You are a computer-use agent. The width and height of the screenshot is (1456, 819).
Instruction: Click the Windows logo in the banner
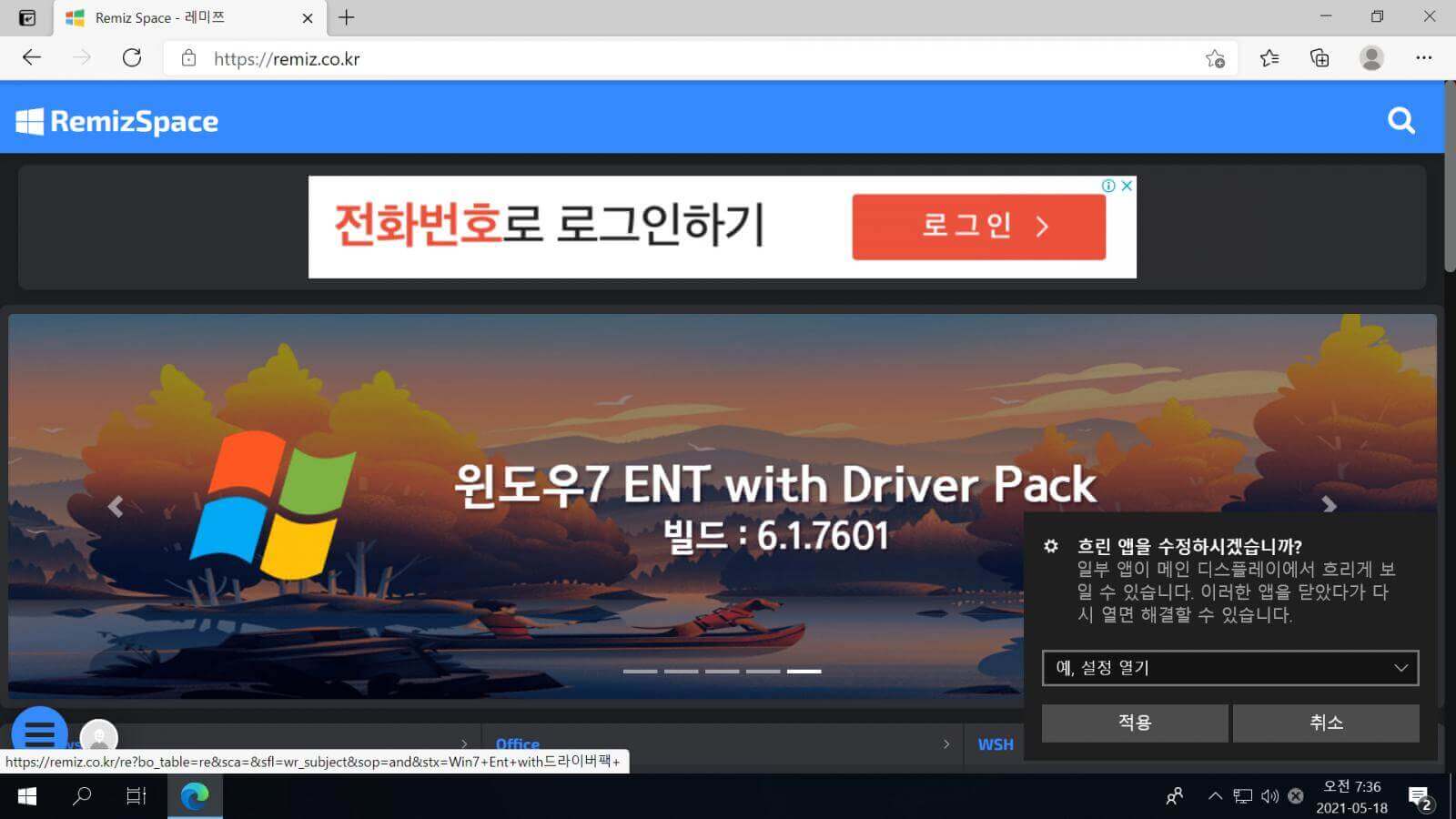273,504
